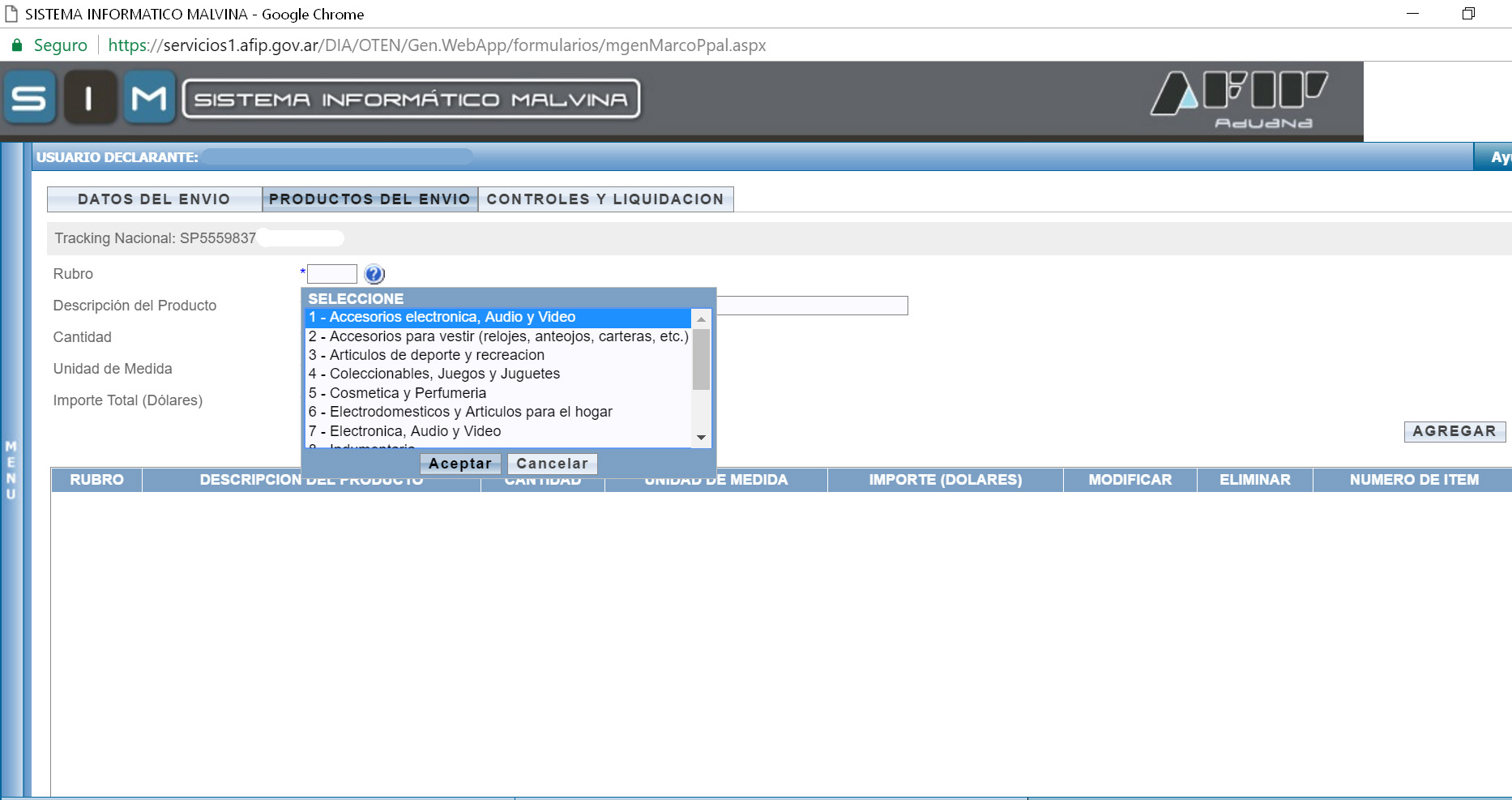Viewport: 1512px width, 800px height.
Task: Click the blue help icon beside Rubro
Action: point(374,274)
